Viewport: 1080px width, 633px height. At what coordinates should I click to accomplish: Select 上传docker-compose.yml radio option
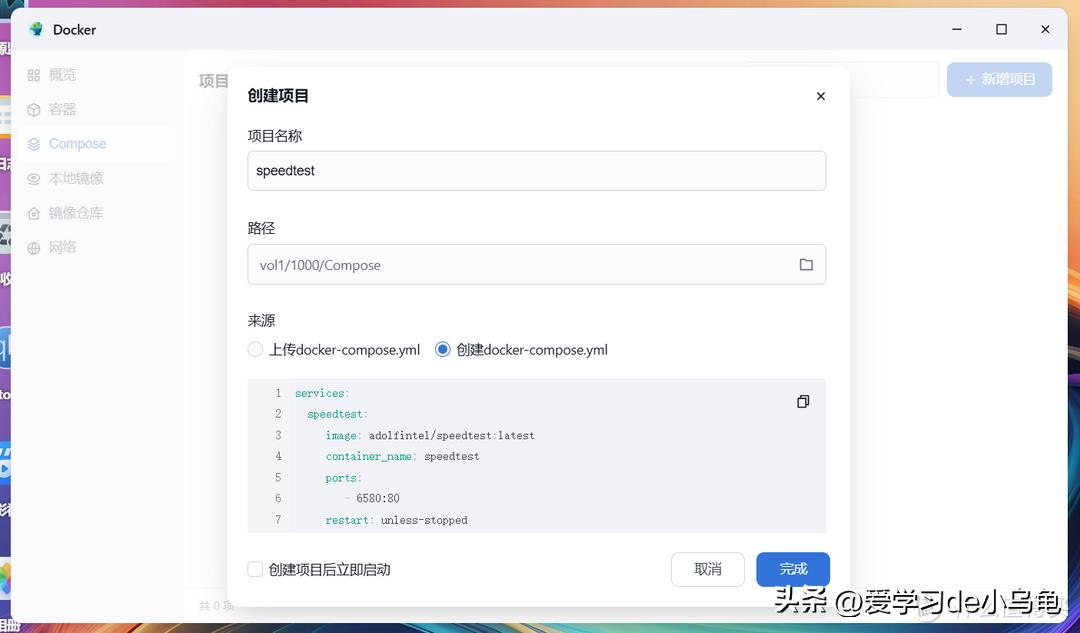coord(255,350)
